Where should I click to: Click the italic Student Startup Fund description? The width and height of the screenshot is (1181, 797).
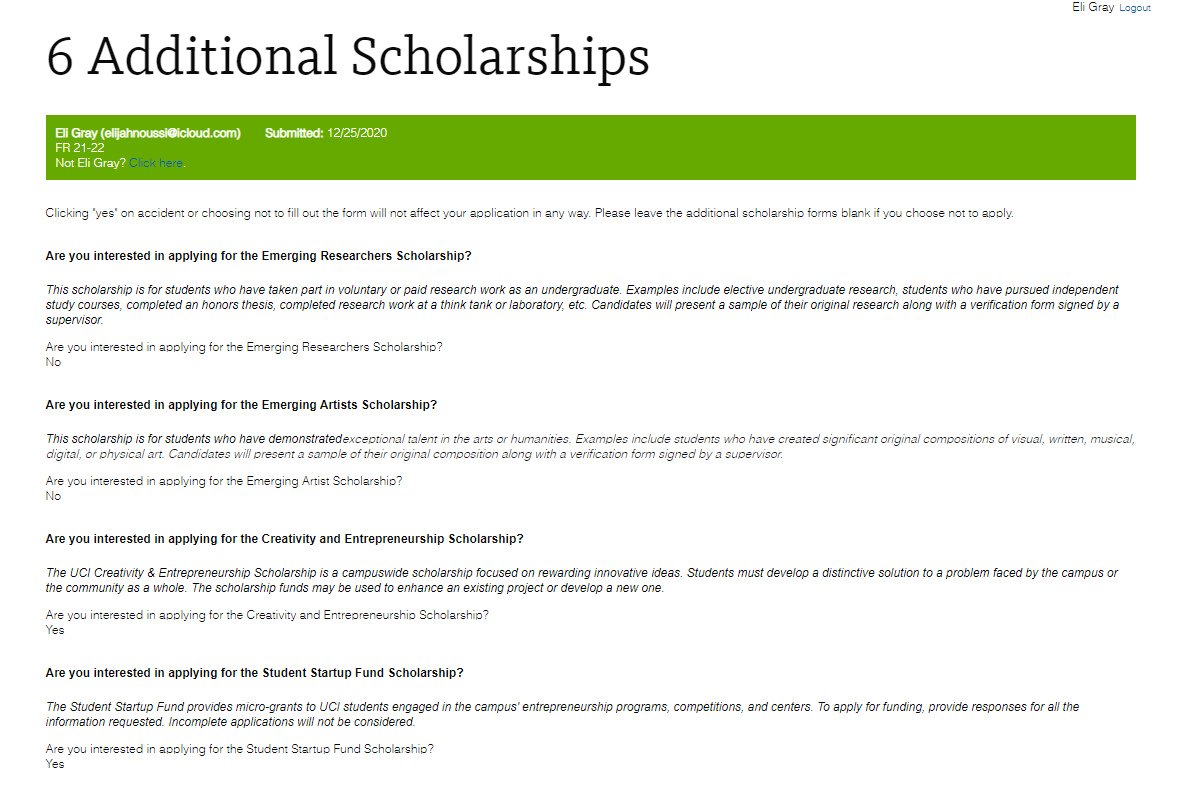pyautogui.click(x=560, y=714)
